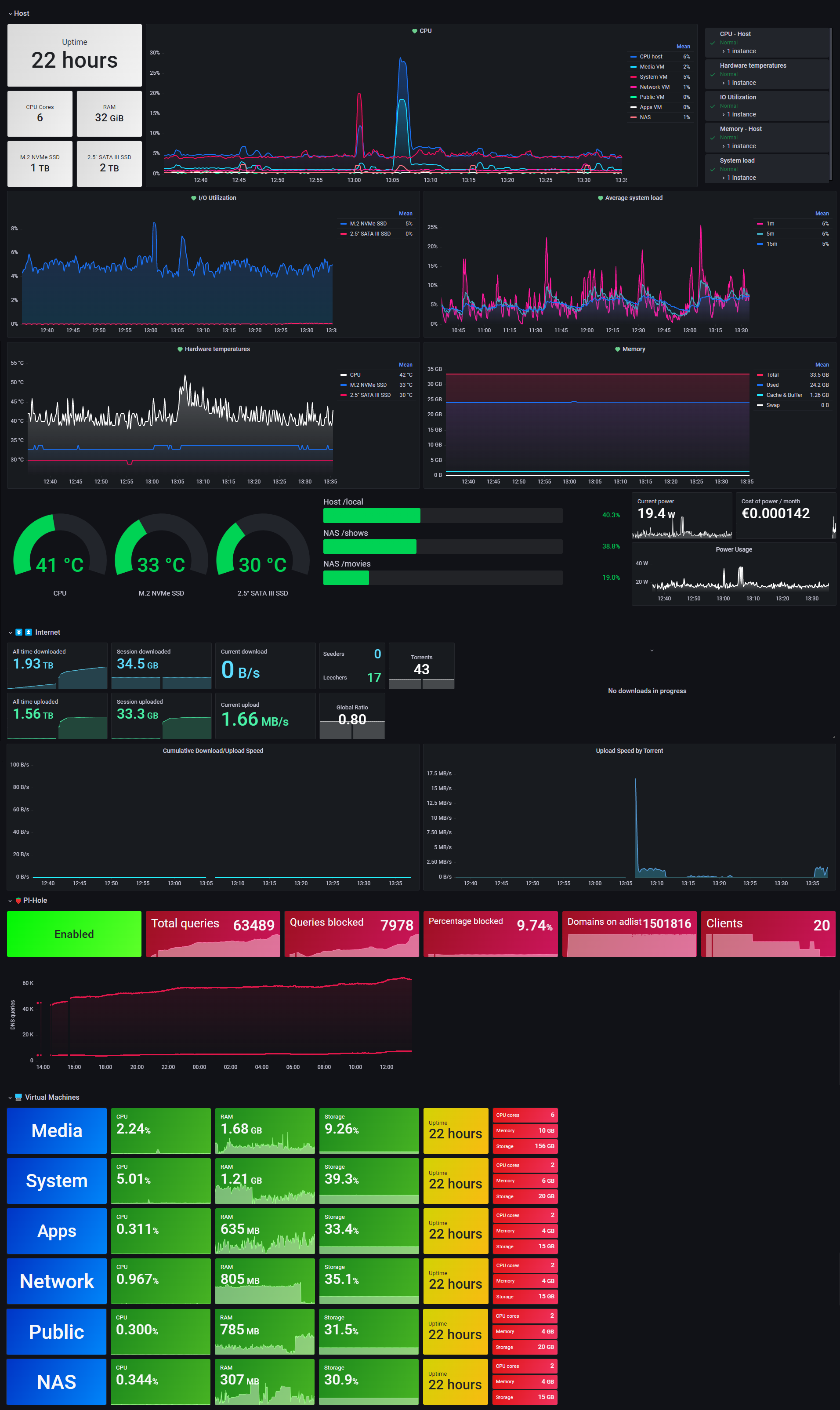Open the Power Usage panel menu via its title
Viewport: 840px width, 1410px height.
point(734,549)
